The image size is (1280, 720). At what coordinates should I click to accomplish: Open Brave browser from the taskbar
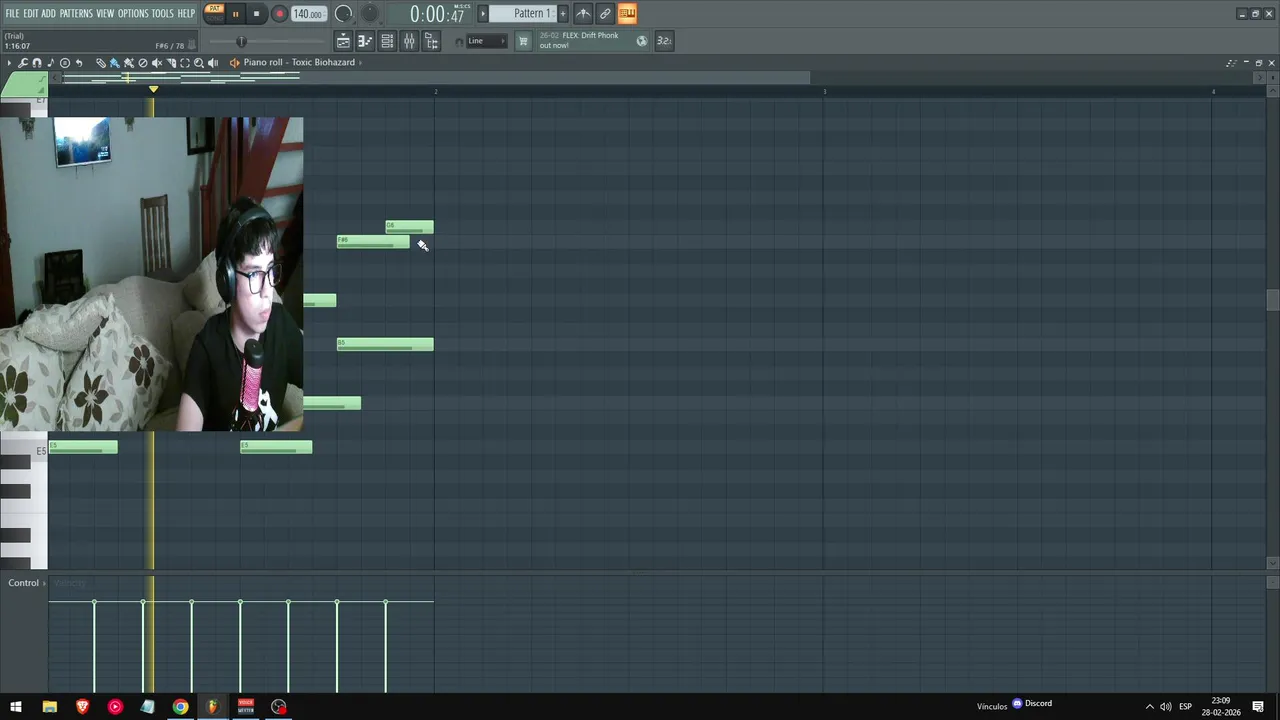click(82, 707)
